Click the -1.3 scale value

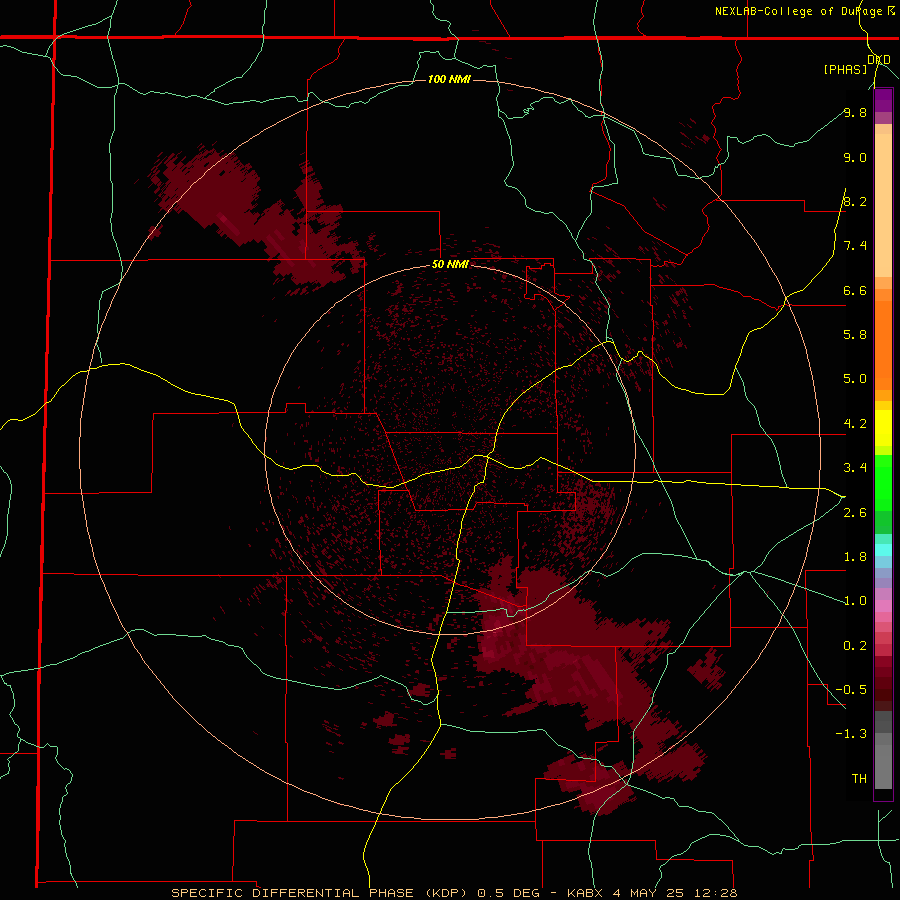click(851, 734)
